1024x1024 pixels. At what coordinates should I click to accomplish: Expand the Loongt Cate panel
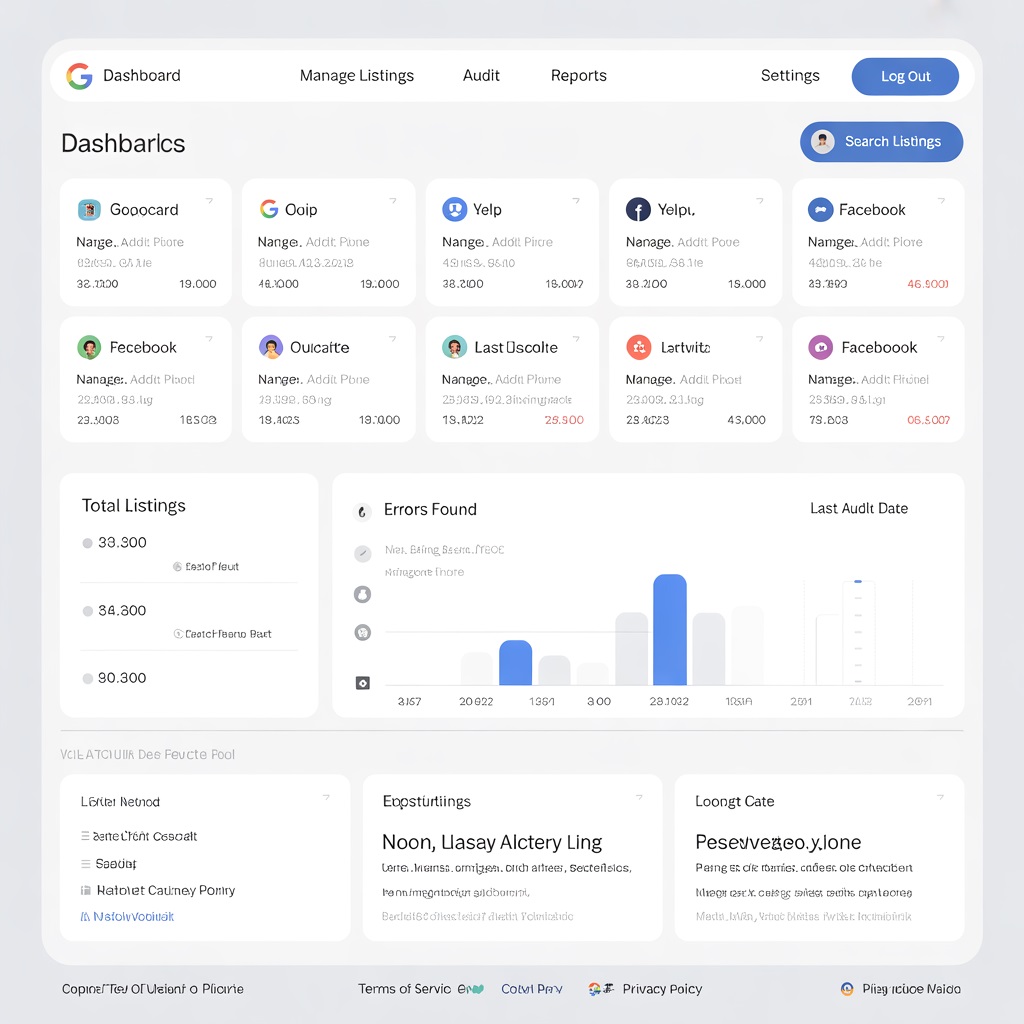(938, 797)
